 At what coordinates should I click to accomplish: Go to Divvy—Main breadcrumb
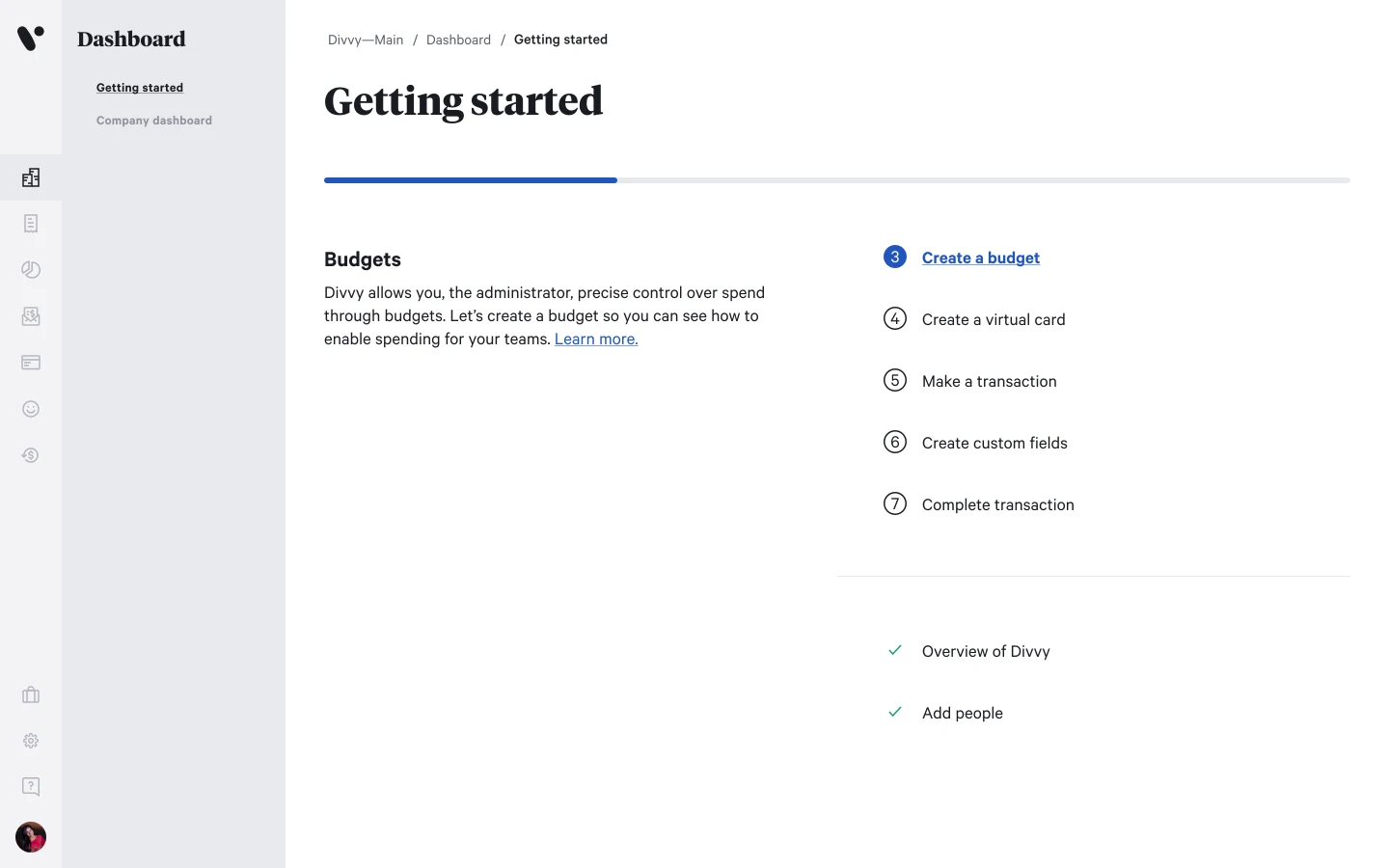coord(366,40)
